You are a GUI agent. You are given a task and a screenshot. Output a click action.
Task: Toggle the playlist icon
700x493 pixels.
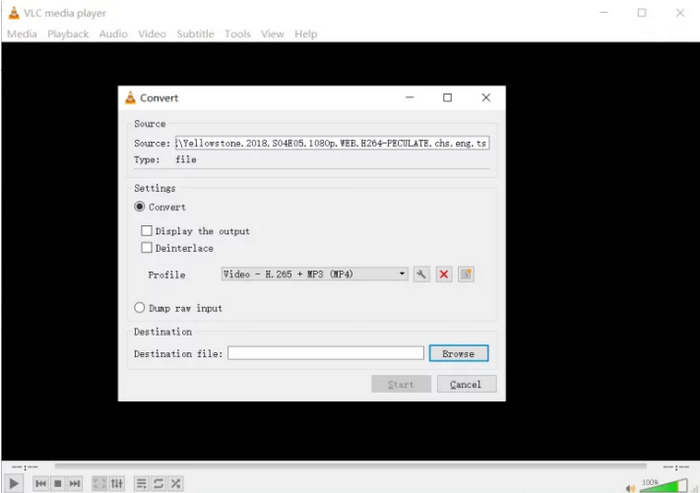(x=141, y=483)
